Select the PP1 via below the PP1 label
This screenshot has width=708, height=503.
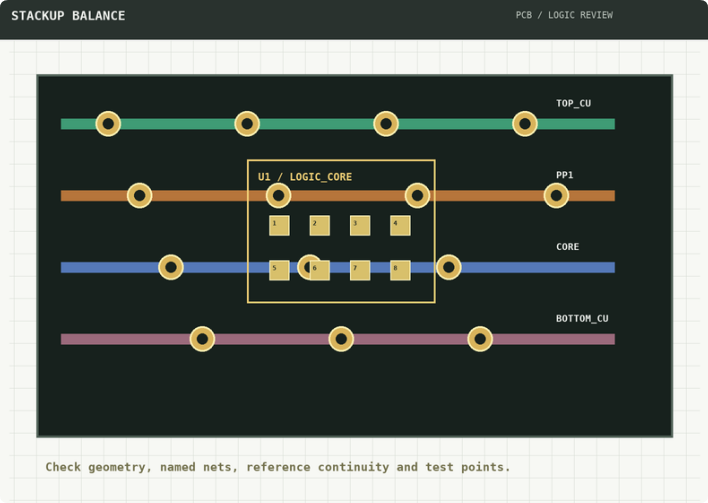pos(556,196)
